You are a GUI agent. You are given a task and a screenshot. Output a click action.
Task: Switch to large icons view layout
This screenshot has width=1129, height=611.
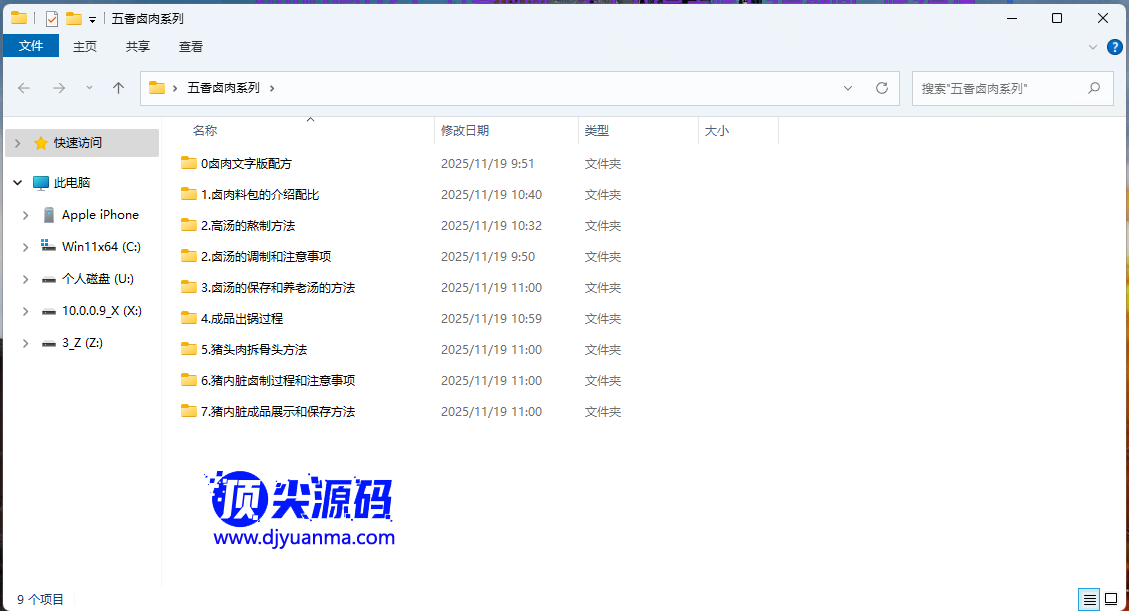1111,599
